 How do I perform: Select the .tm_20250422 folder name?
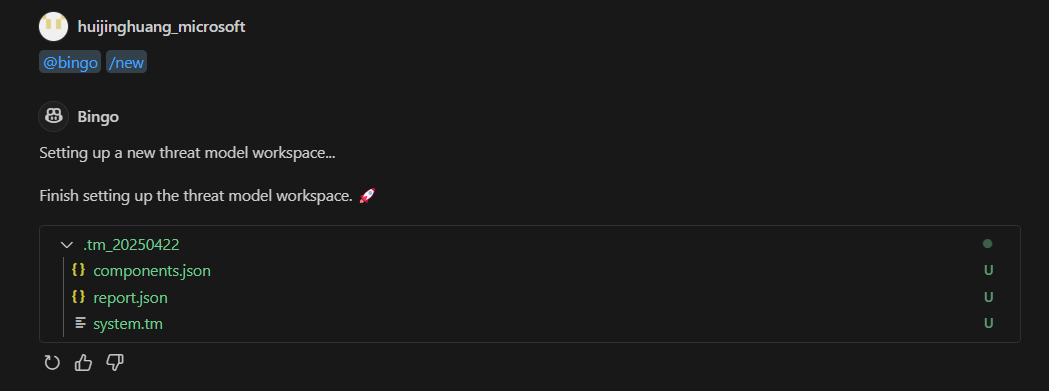[x=131, y=245]
